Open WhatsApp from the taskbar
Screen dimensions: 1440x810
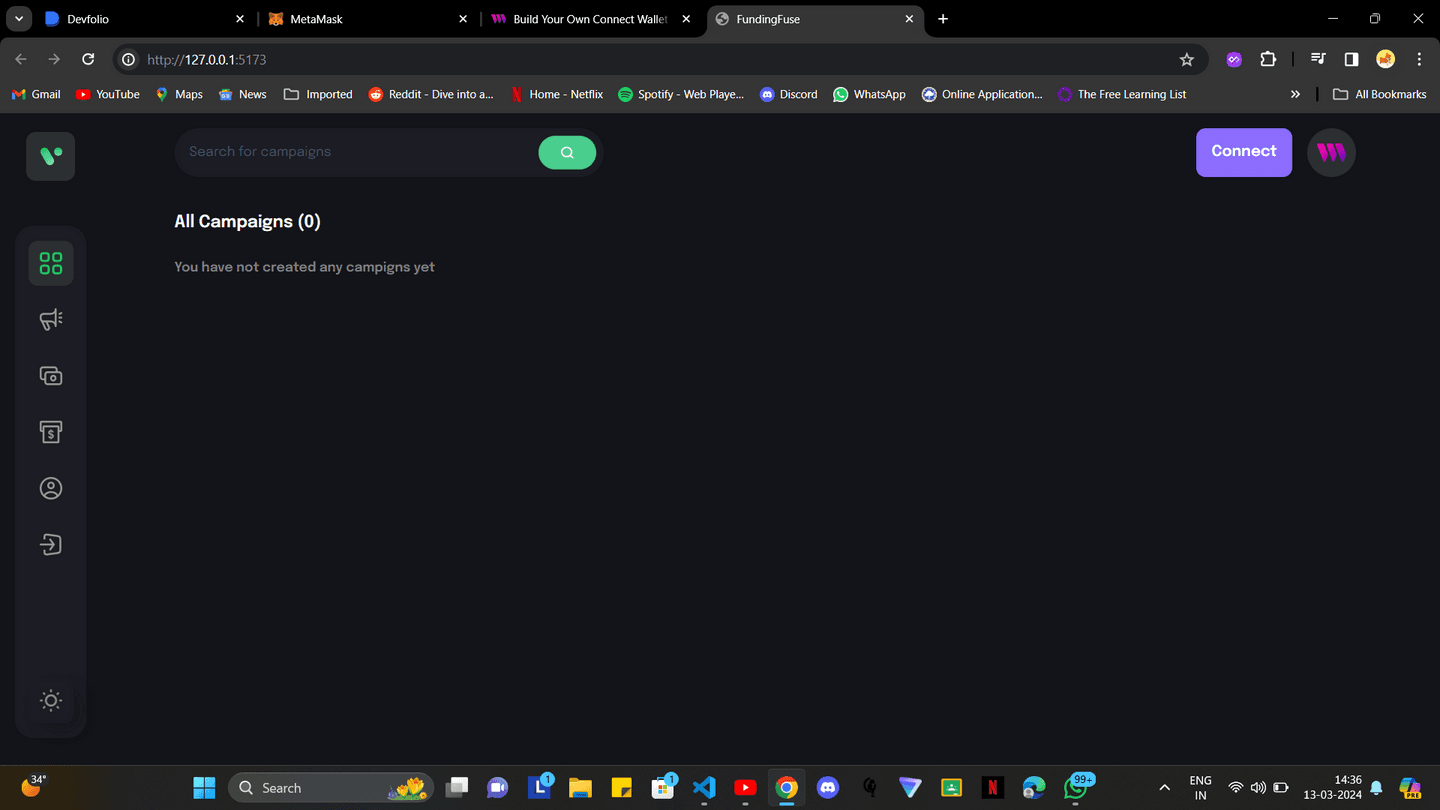point(1075,788)
